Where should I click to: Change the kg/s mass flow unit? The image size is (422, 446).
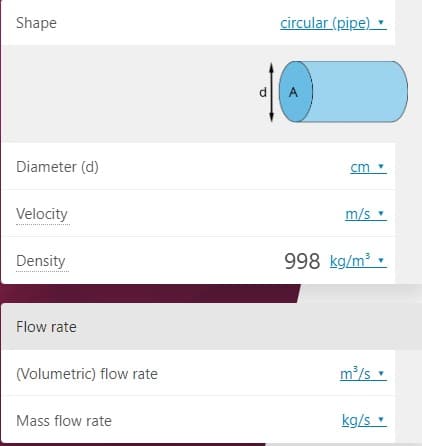(x=364, y=421)
